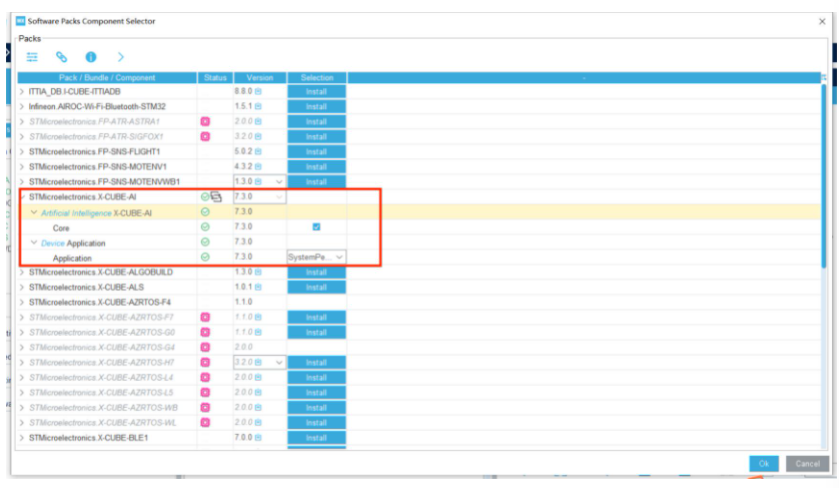Screen dimensions: 839x488
Task: Open the FP-SNS-MOTENVWB1 version dropdown
Action: pyautogui.click(x=279, y=182)
